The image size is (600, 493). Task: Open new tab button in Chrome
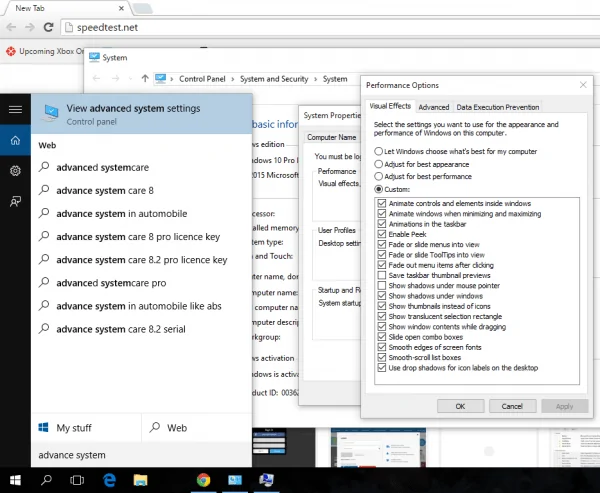pyautogui.click(x=143, y=8)
